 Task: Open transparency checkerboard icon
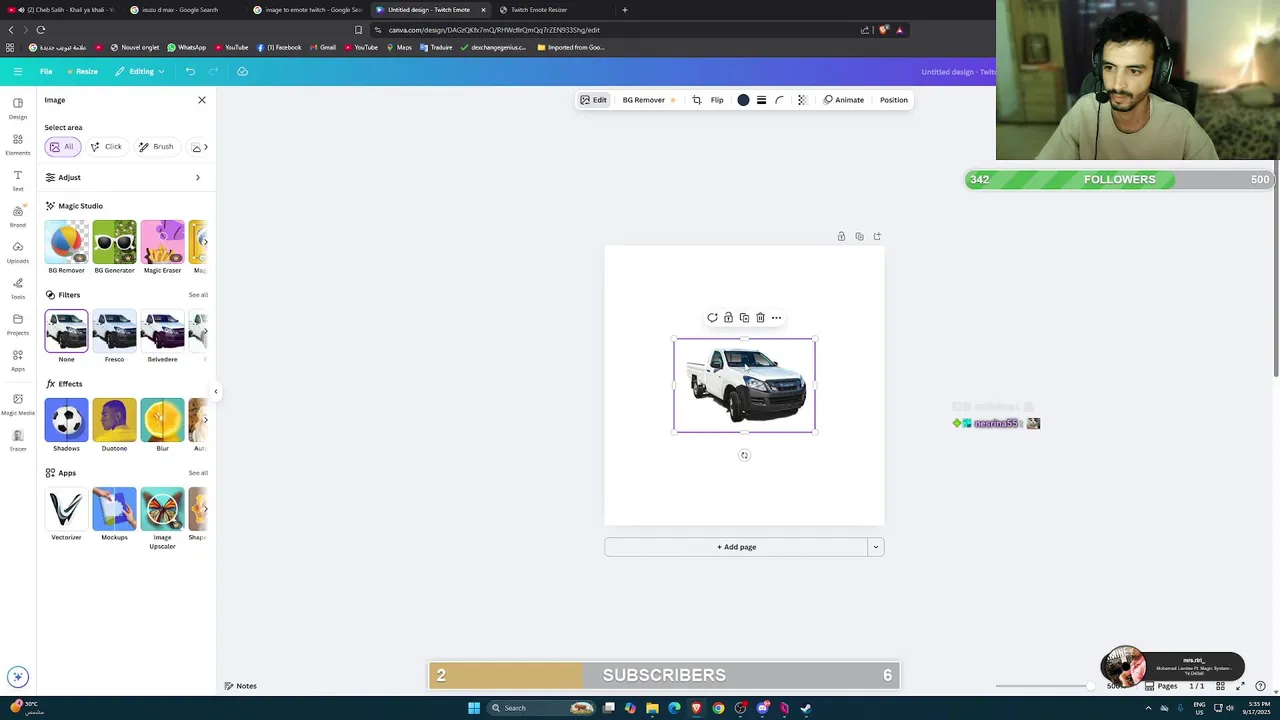click(802, 100)
